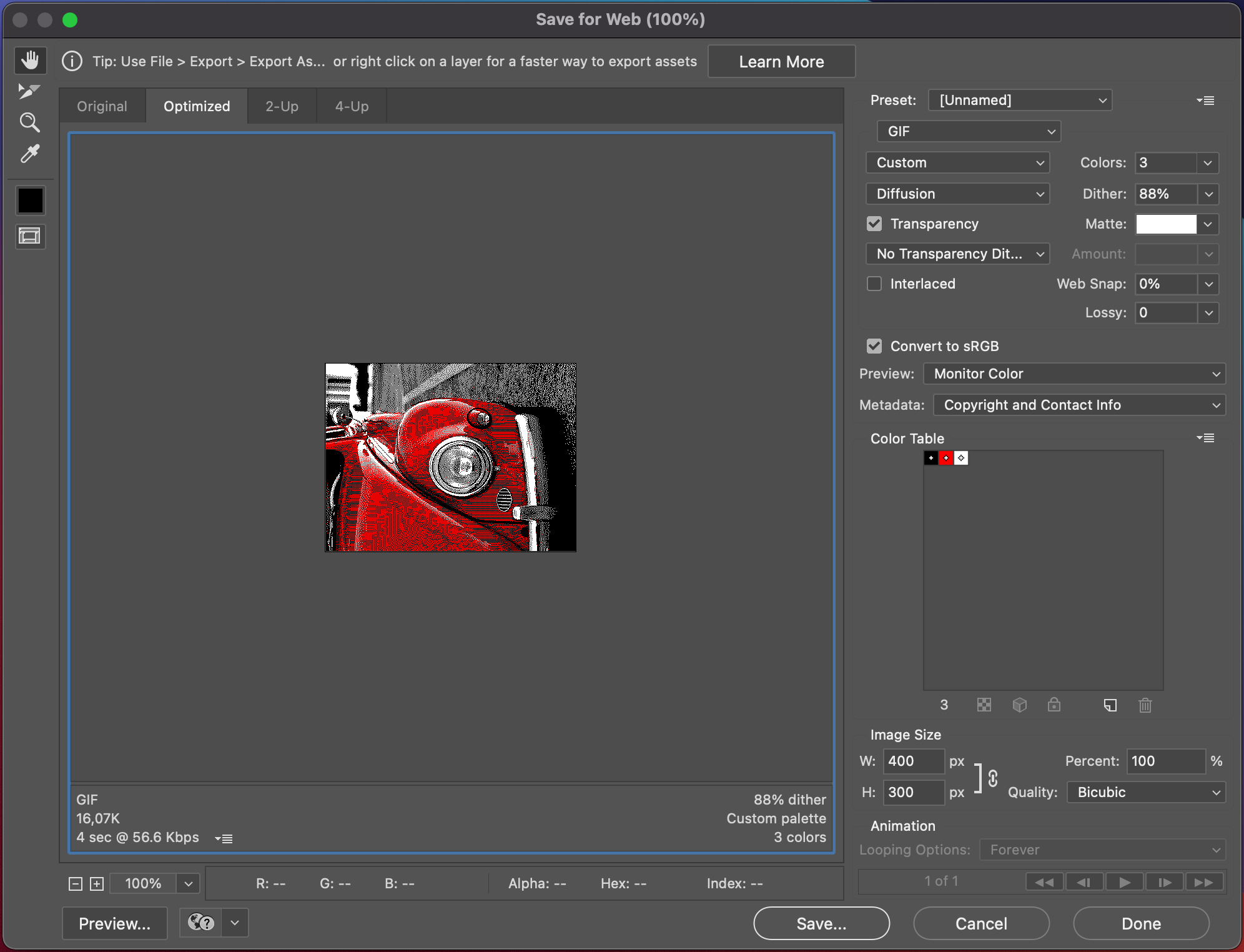The height and width of the screenshot is (952, 1244).
Task: Expand the Metadata dropdown
Action: click(x=1079, y=405)
